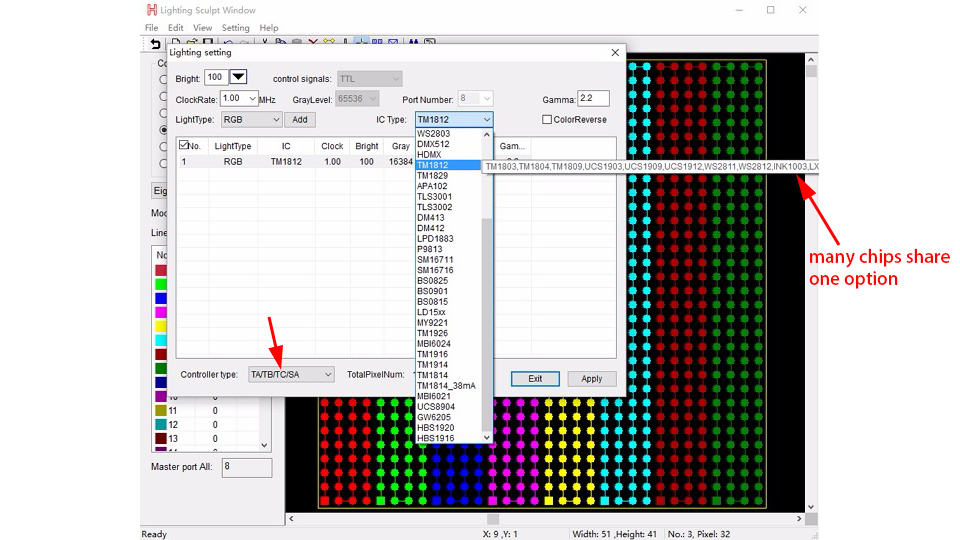Select the filled radio button on left panel

pyautogui.click(x=163, y=130)
